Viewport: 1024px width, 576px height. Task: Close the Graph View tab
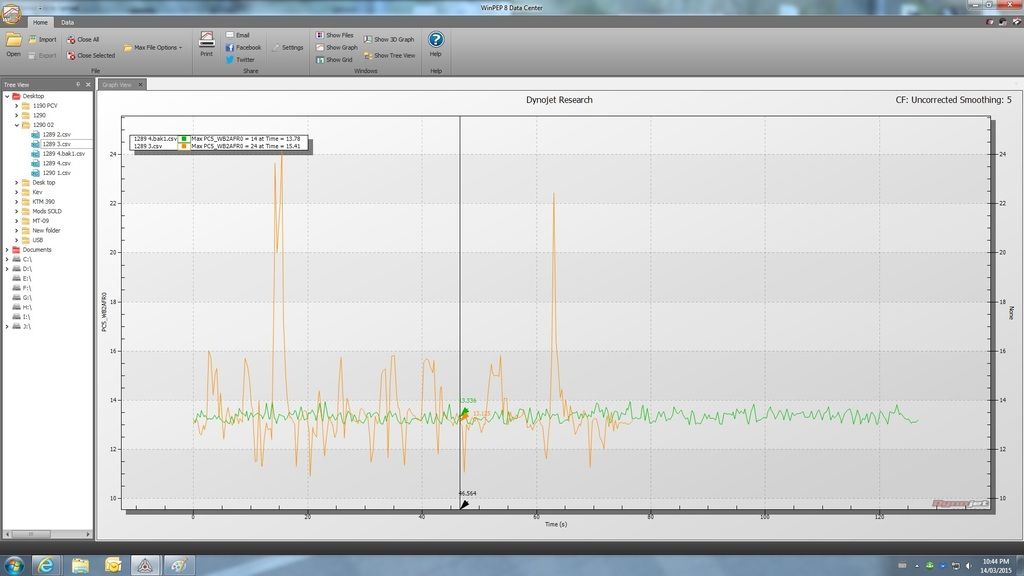click(x=140, y=85)
